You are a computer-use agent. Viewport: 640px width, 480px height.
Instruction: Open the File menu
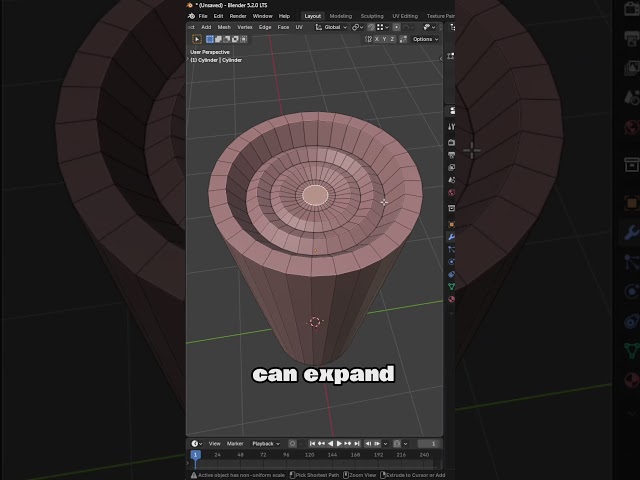pyautogui.click(x=203, y=16)
